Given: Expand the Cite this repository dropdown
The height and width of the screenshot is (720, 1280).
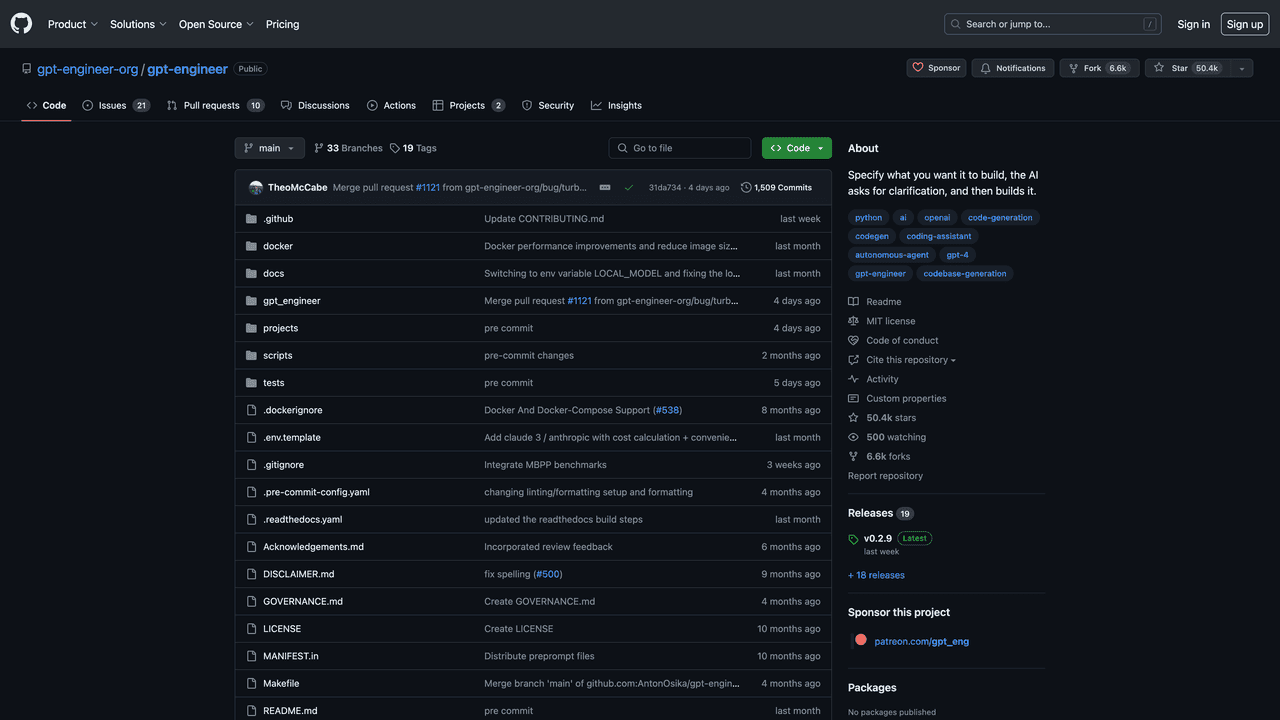Looking at the screenshot, I should tap(911, 360).
